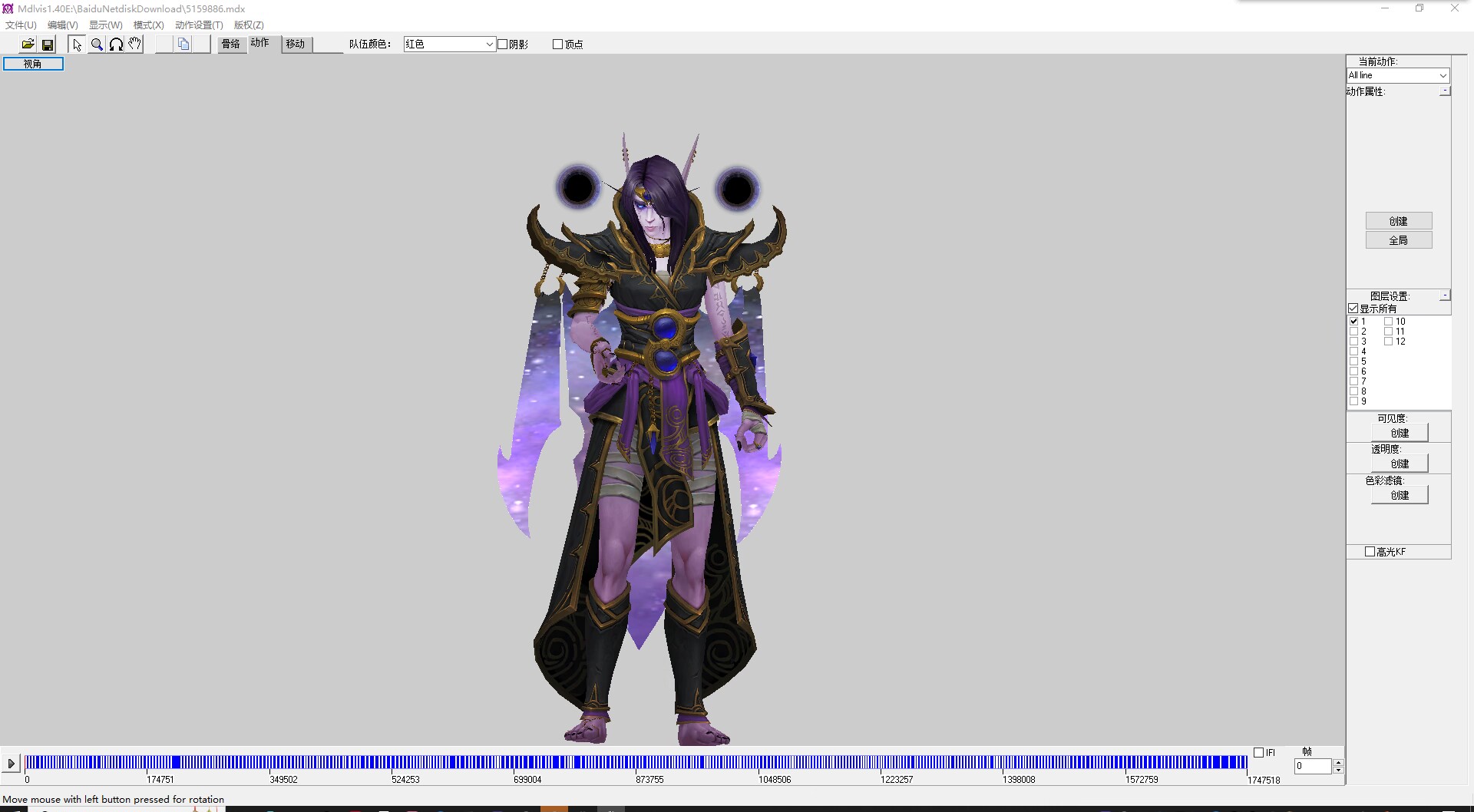Select the hand pan tool
The width and height of the screenshot is (1474, 812).
pos(135,45)
